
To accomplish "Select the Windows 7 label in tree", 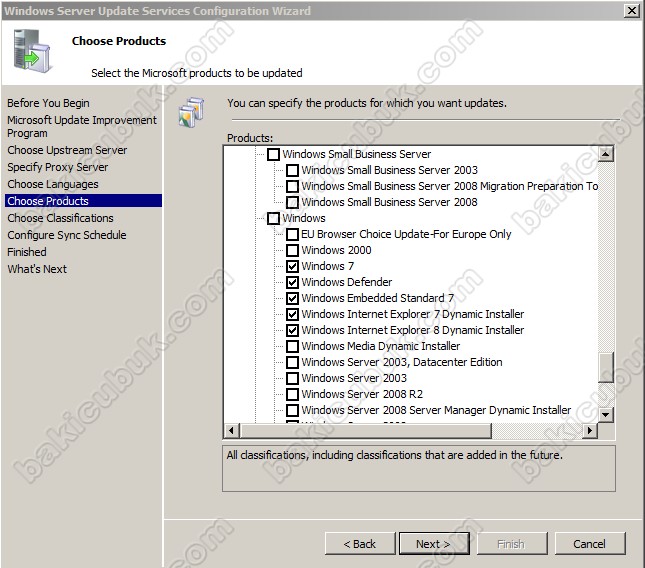I will coord(327,266).
